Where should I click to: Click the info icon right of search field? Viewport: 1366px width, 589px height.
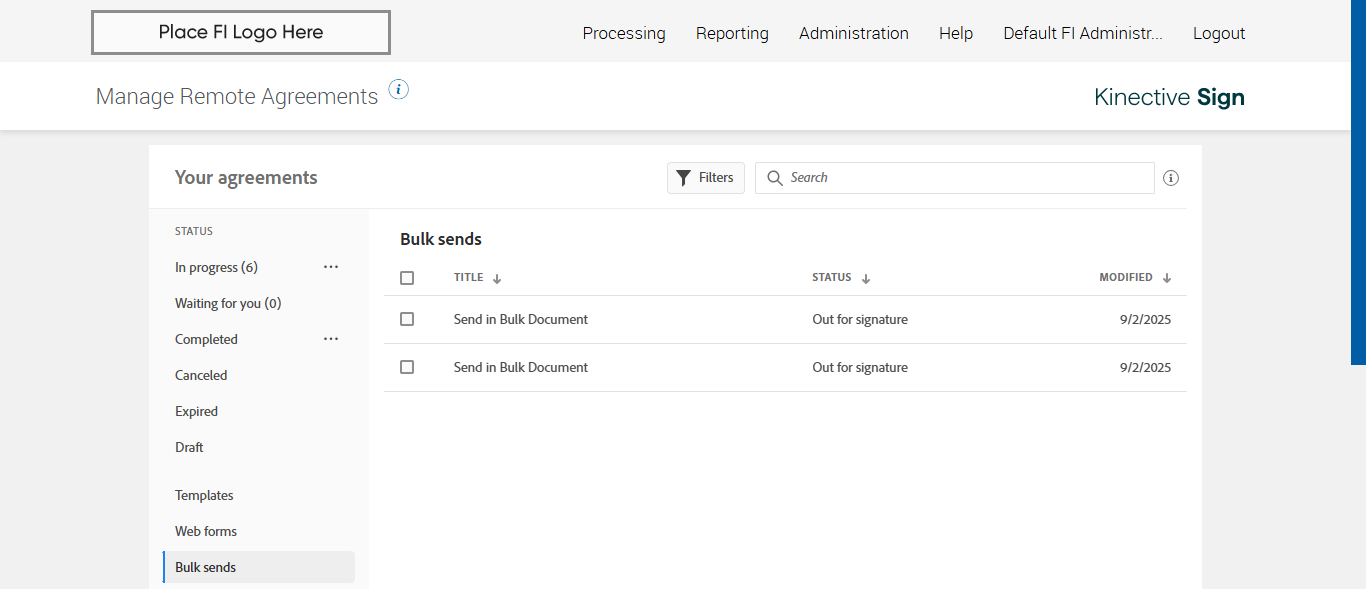(1171, 178)
